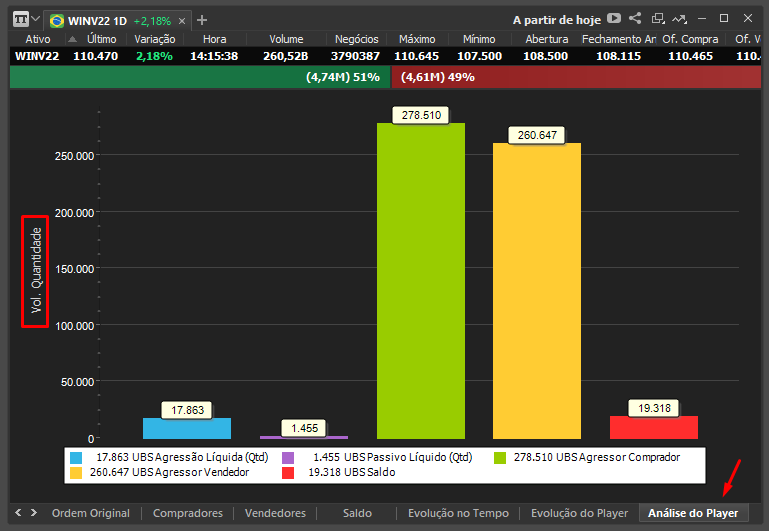Click the green Agressor Comprador bar
Image resolution: width=769 pixels, height=531 pixels.
point(421,281)
